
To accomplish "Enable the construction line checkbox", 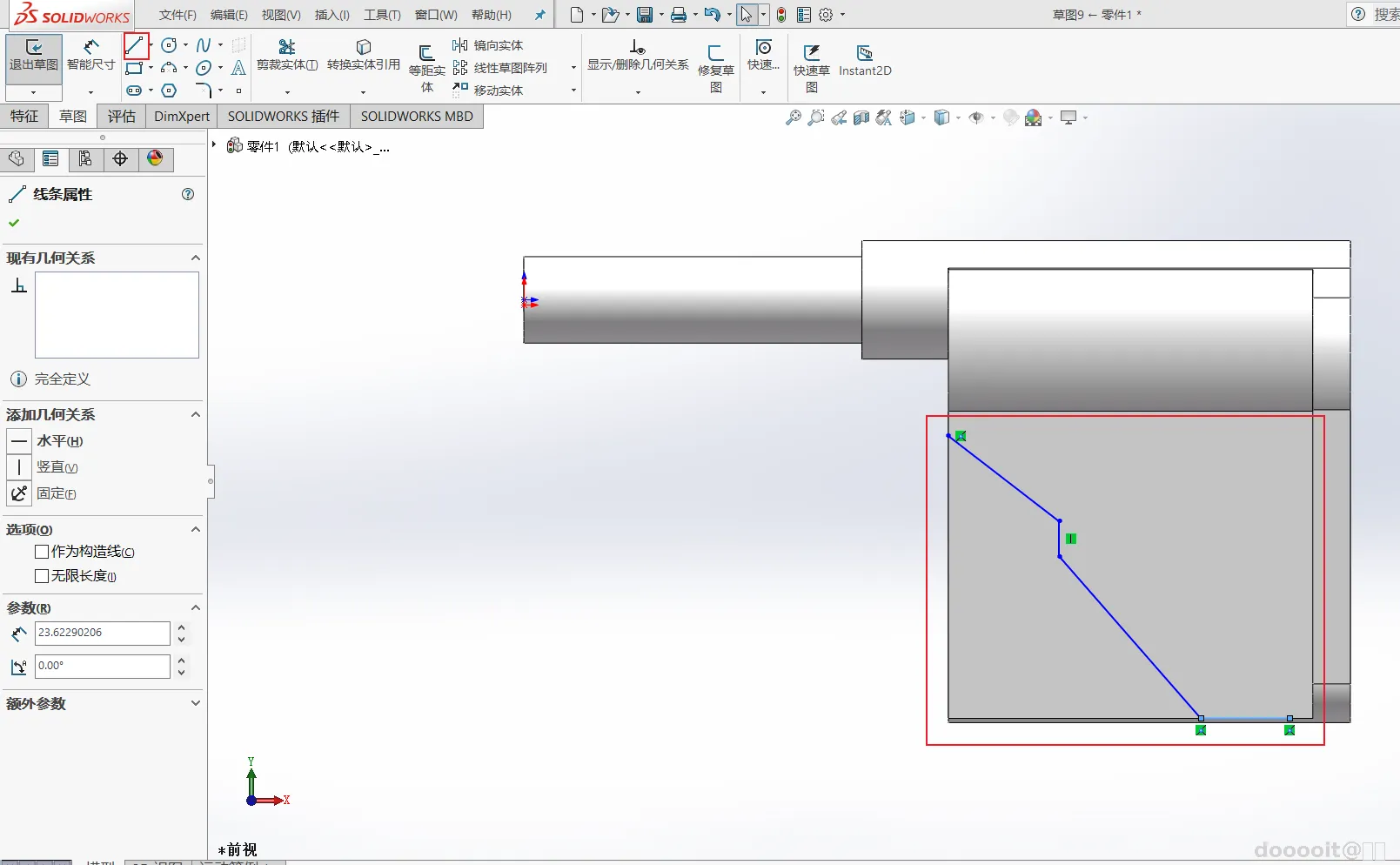I will click(42, 552).
